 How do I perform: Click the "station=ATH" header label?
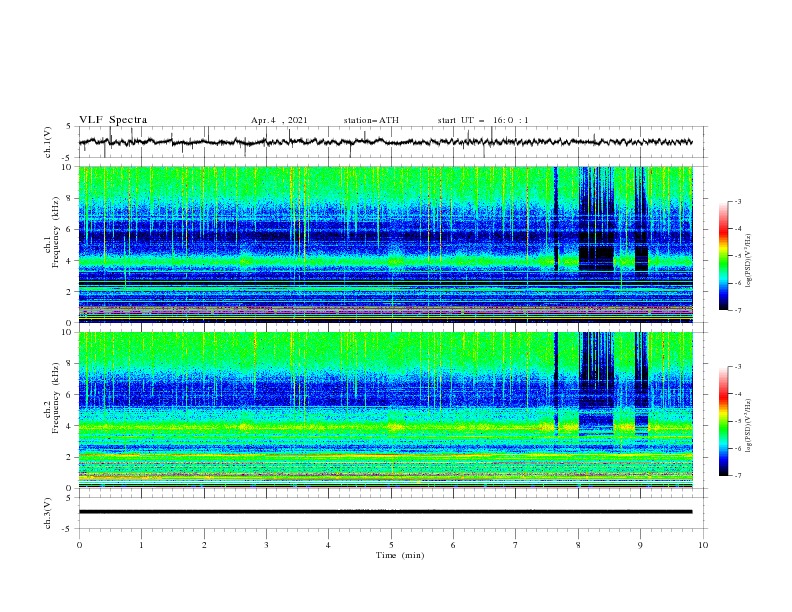[x=371, y=120]
